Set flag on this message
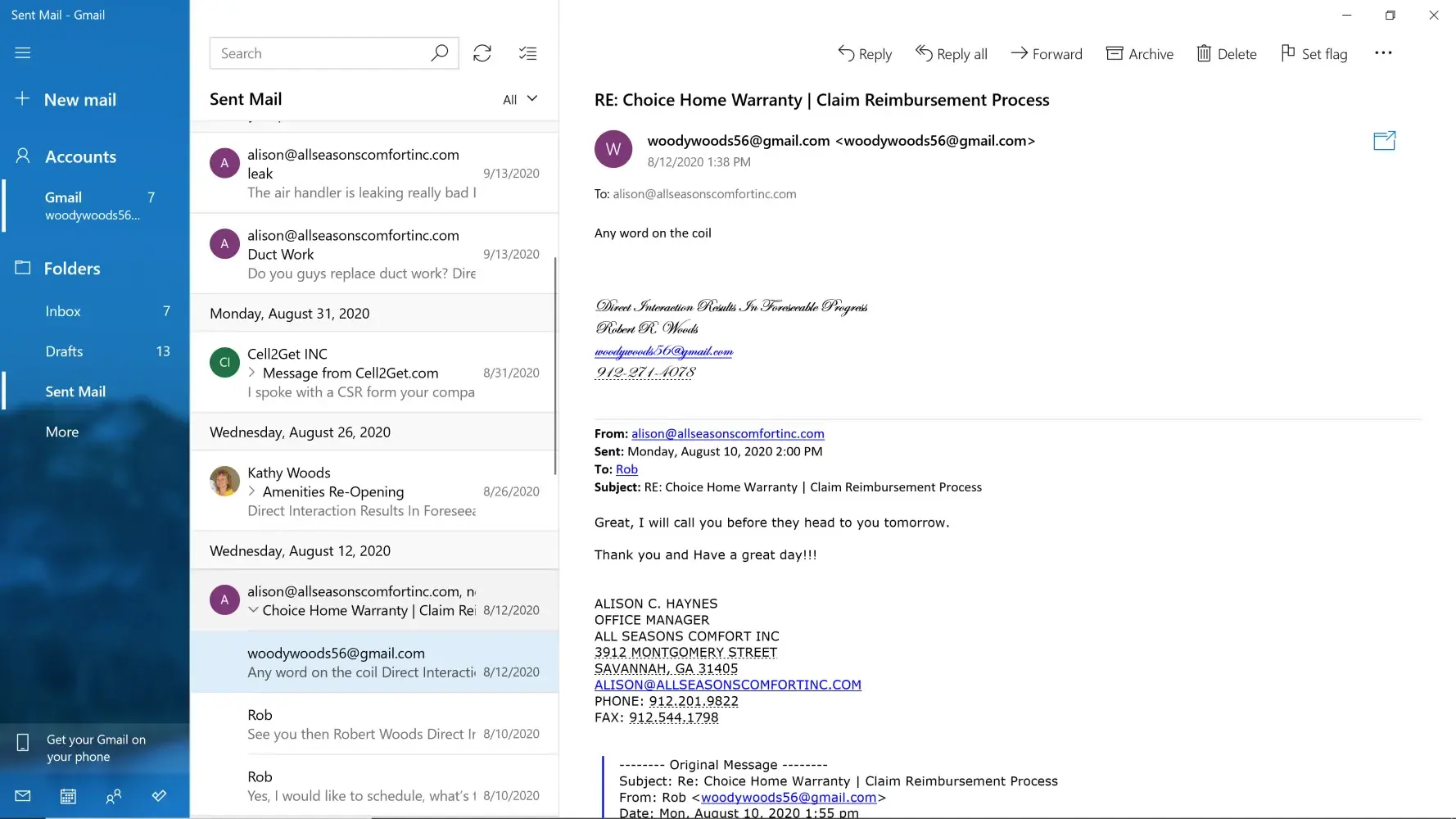The height and width of the screenshot is (819, 1456). (1314, 54)
